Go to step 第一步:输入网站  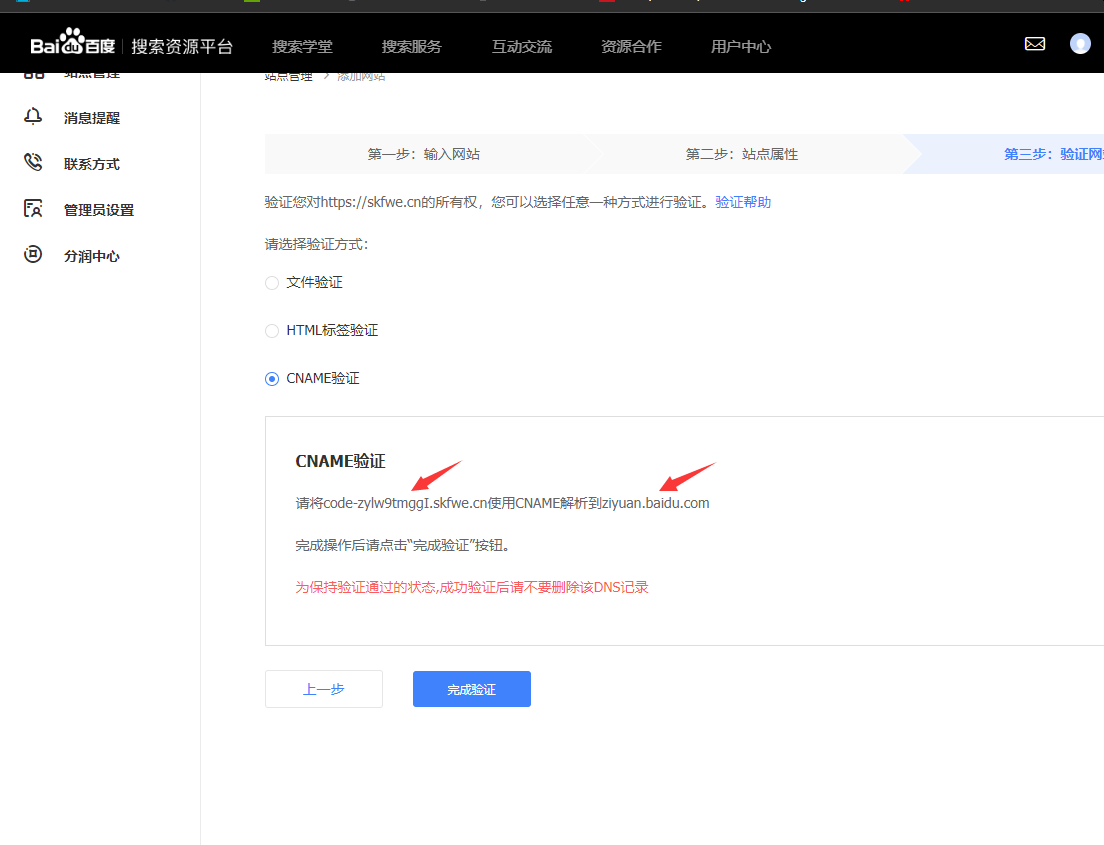click(423, 154)
